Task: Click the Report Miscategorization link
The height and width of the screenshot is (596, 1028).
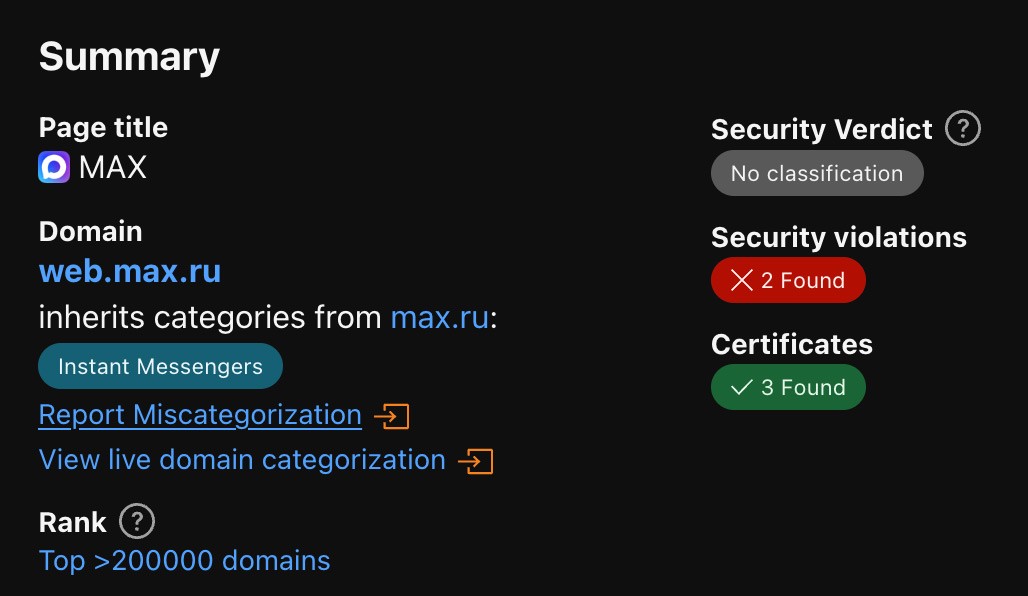Action: point(200,415)
